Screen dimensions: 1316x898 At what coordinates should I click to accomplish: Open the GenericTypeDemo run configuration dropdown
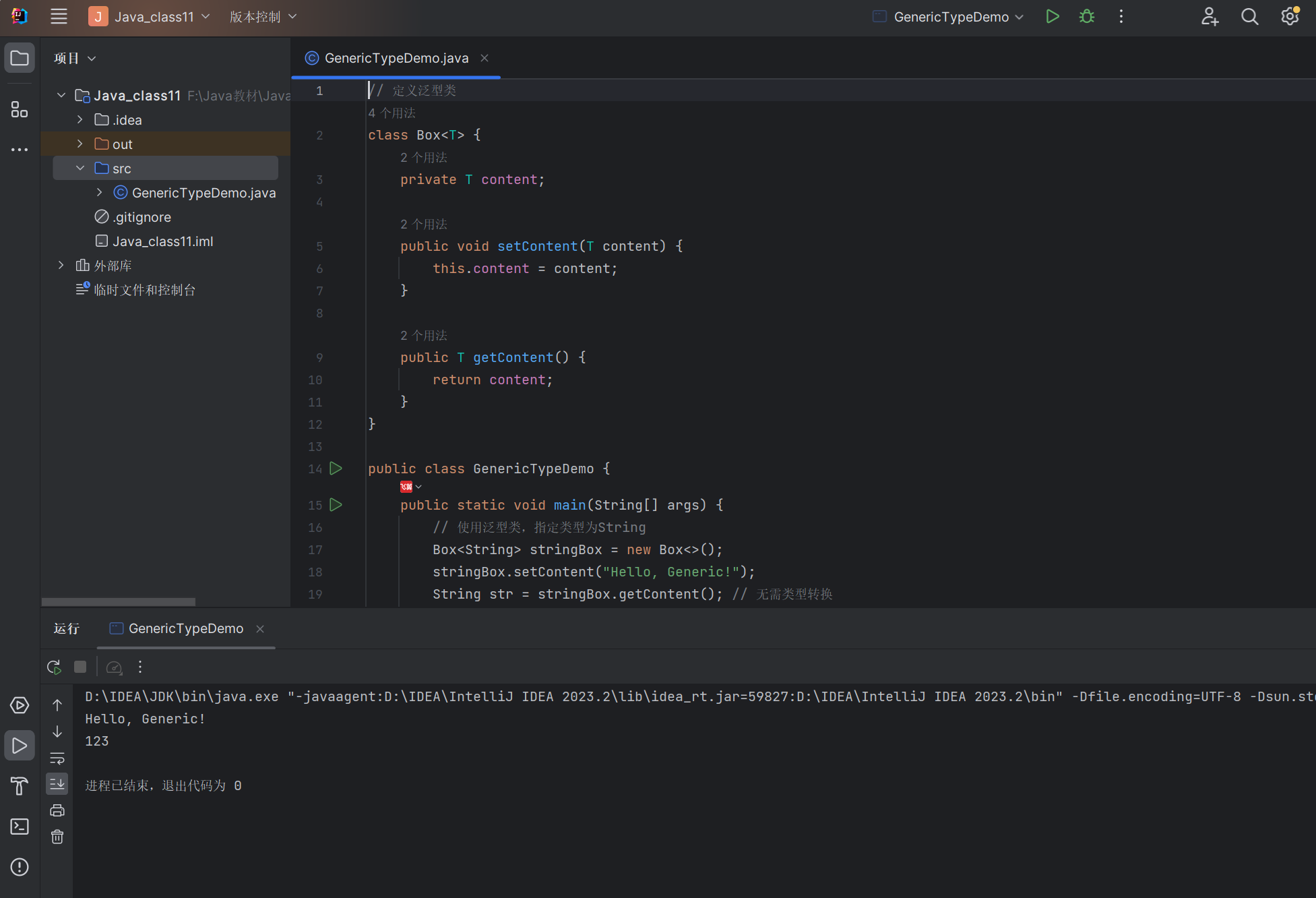[x=951, y=17]
